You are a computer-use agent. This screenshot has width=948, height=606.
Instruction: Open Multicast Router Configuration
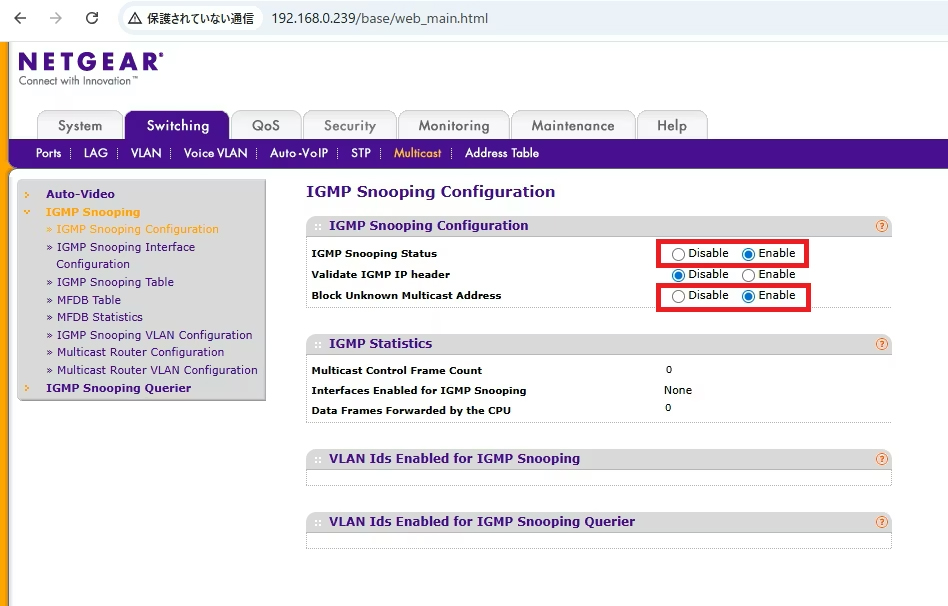click(x=140, y=352)
